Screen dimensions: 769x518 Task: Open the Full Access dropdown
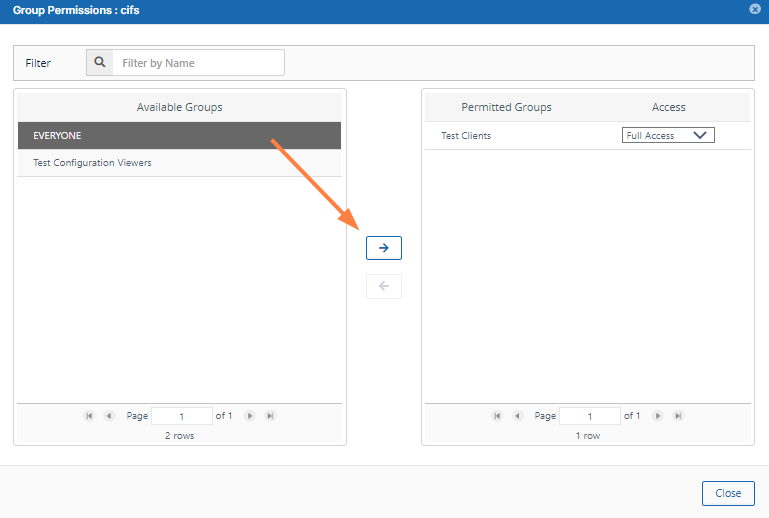click(668, 136)
